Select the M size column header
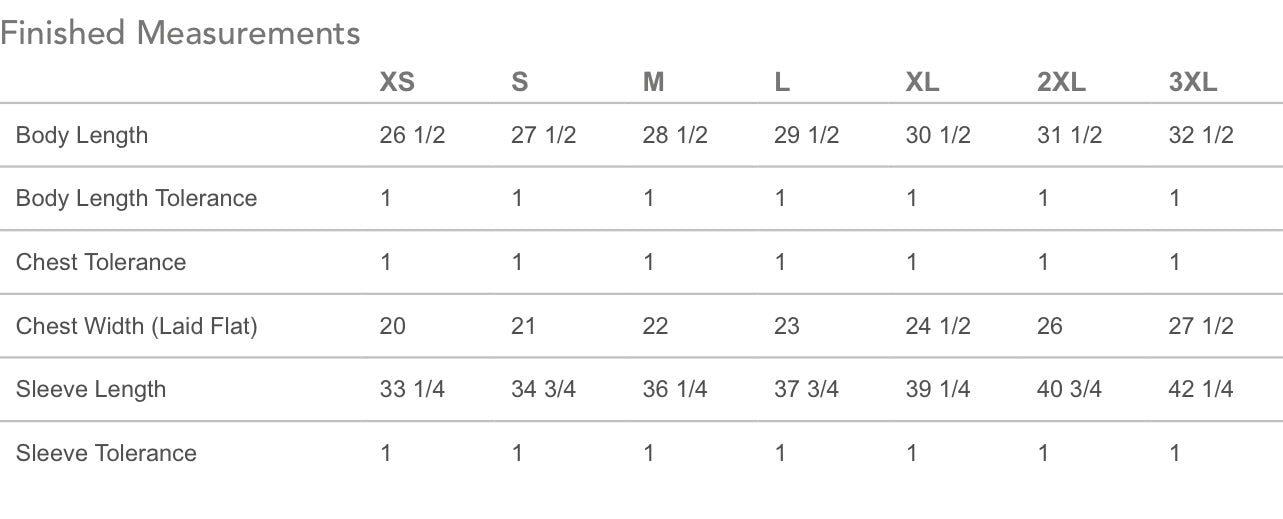1283x519 pixels. [653, 82]
